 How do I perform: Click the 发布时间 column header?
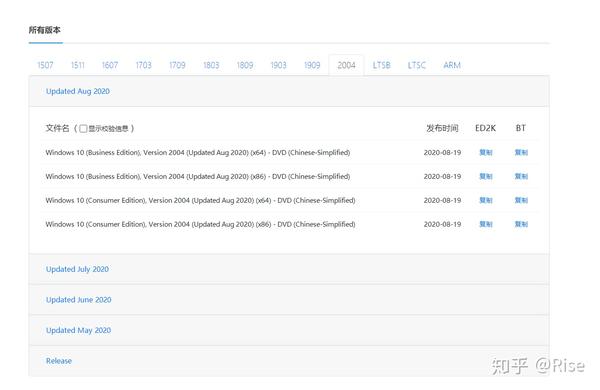[442, 128]
